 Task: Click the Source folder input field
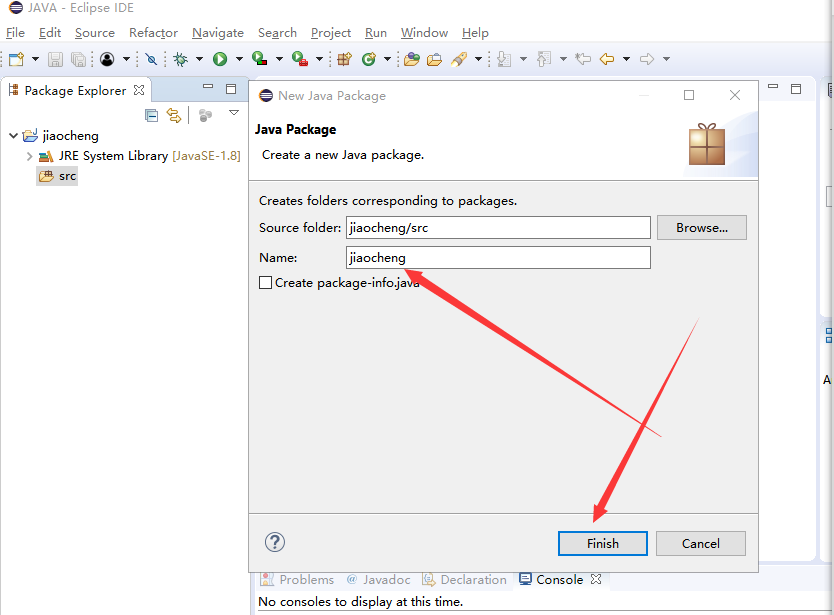(498, 228)
